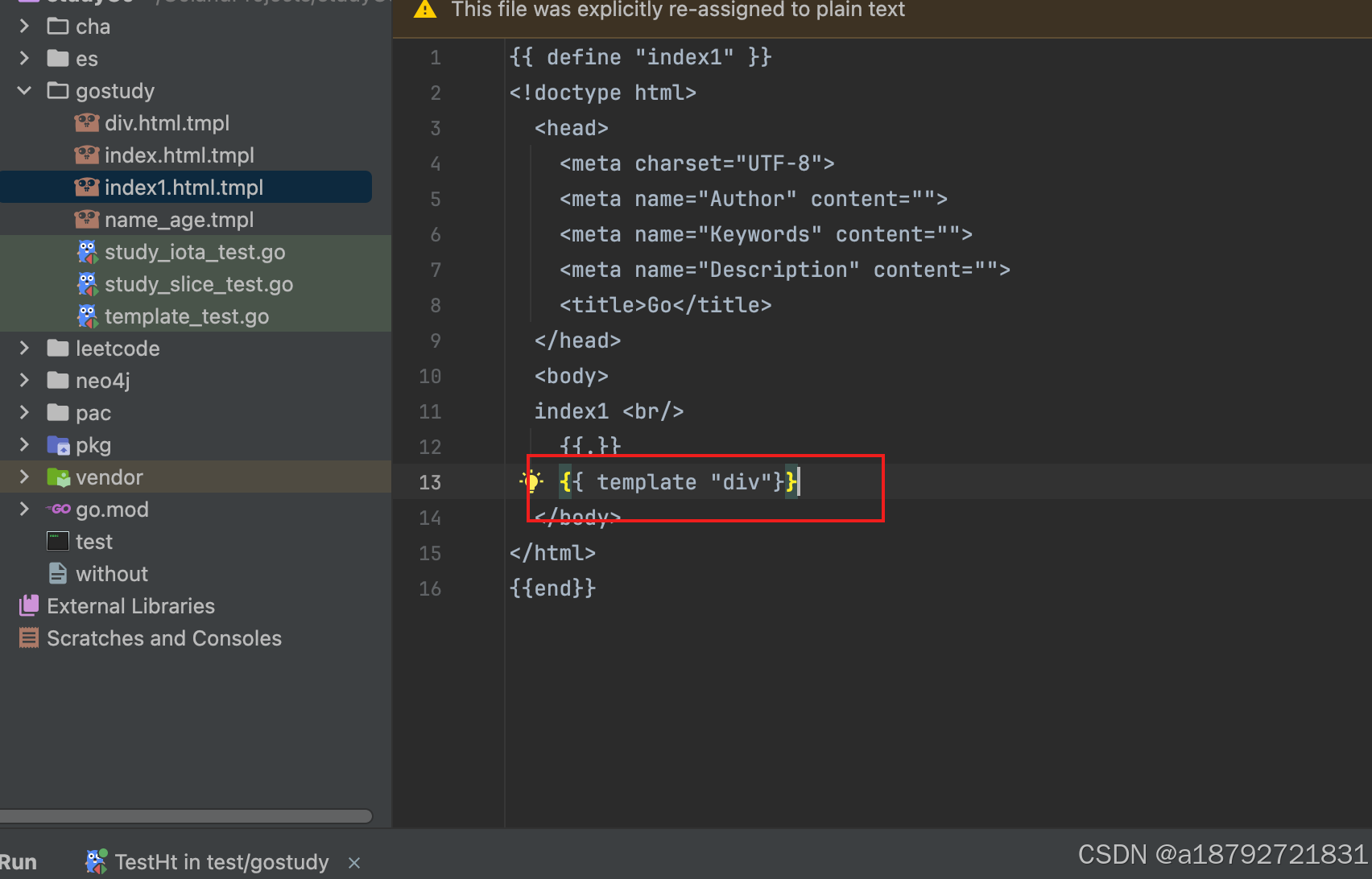Open name_age.tmpl file
The image size is (1372, 879).
179,220
